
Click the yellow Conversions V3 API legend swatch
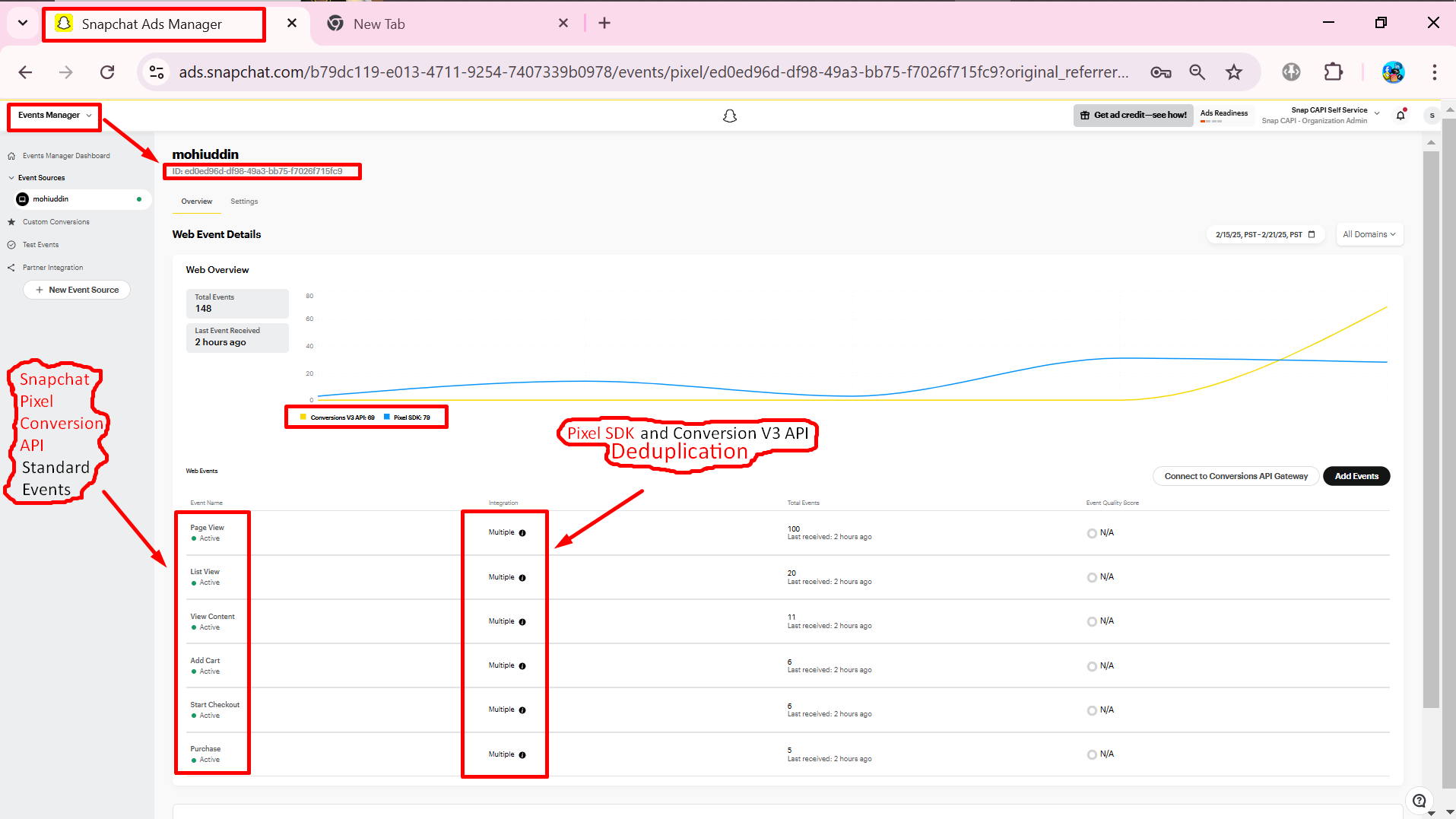pos(303,417)
